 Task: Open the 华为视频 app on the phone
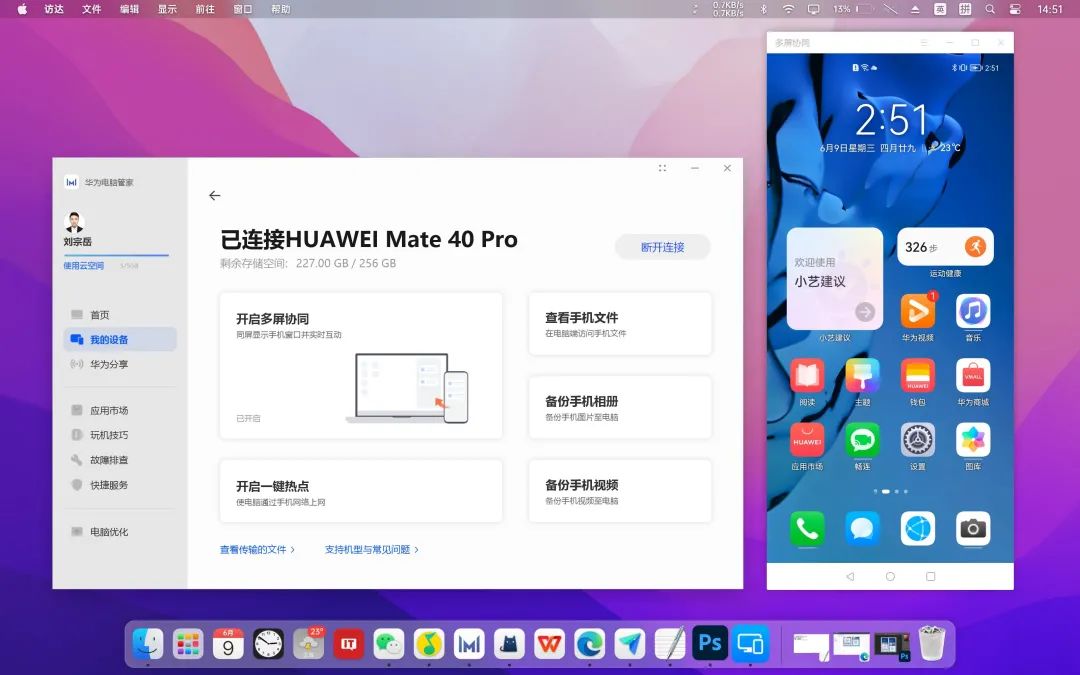pyautogui.click(x=917, y=312)
